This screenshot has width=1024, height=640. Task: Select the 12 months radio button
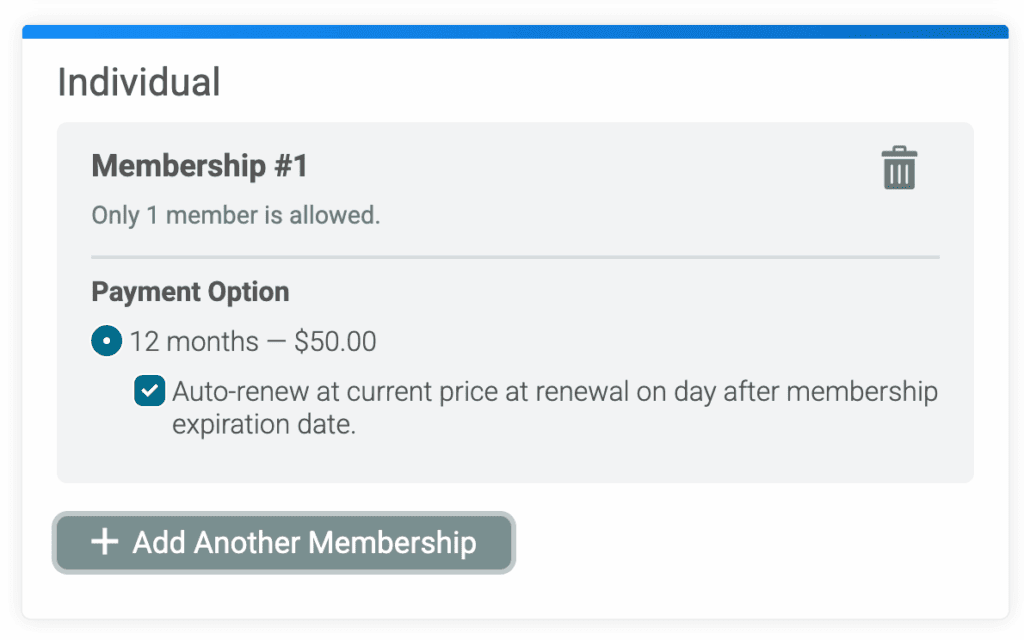tap(106, 341)
